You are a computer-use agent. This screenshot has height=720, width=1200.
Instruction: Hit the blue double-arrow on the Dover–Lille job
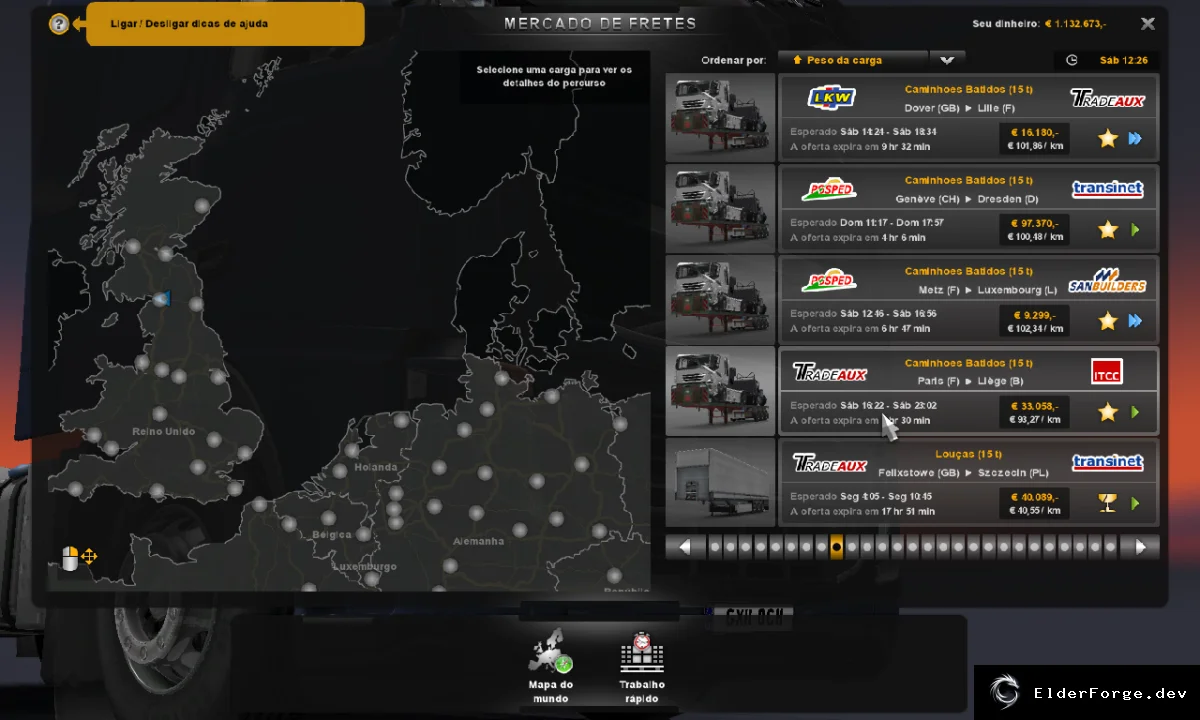coord(1135,139)
